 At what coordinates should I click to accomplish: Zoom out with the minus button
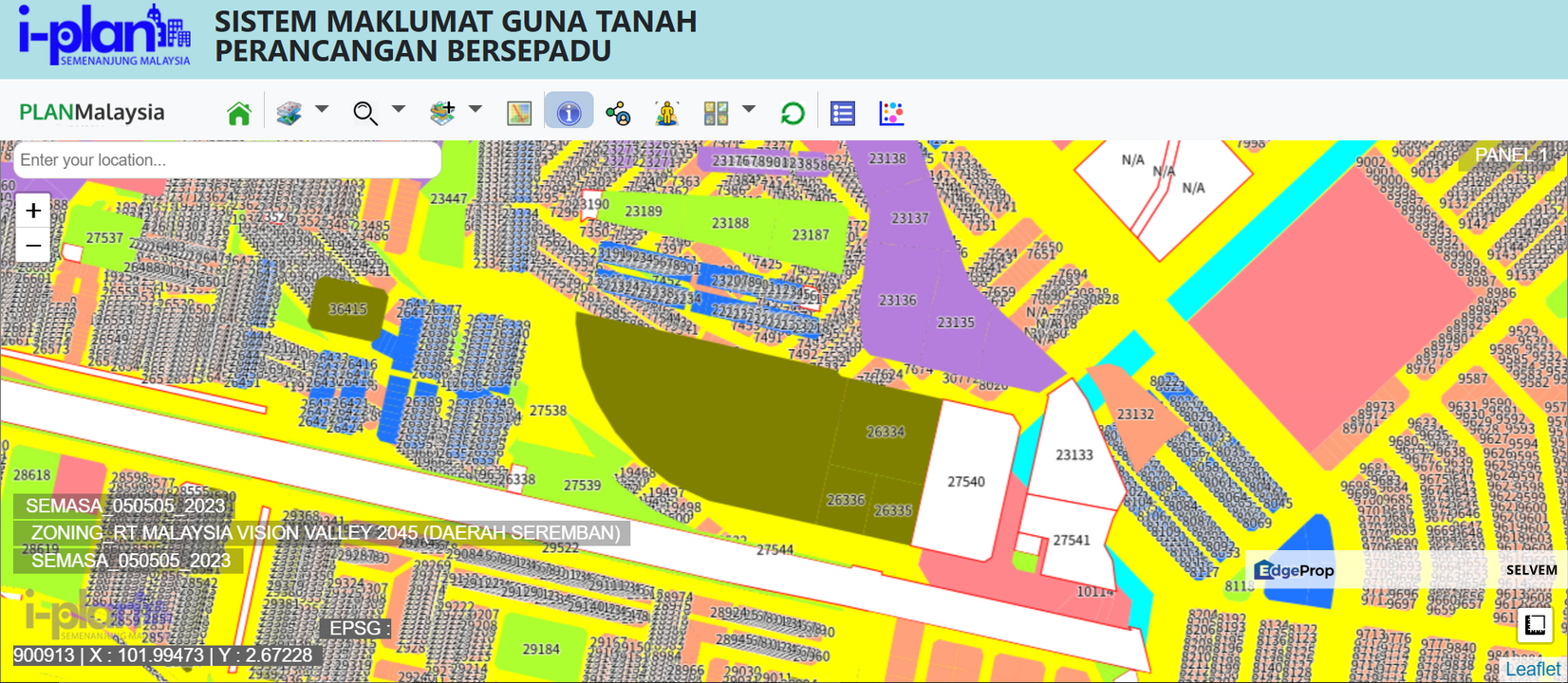click(x=33, y=246)
